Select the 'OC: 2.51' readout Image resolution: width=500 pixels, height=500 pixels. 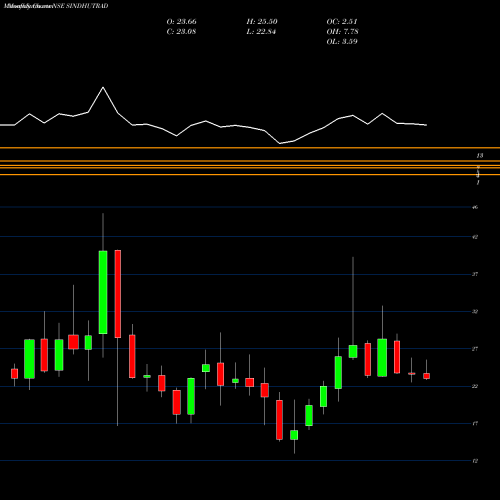(x=342, y=21)
